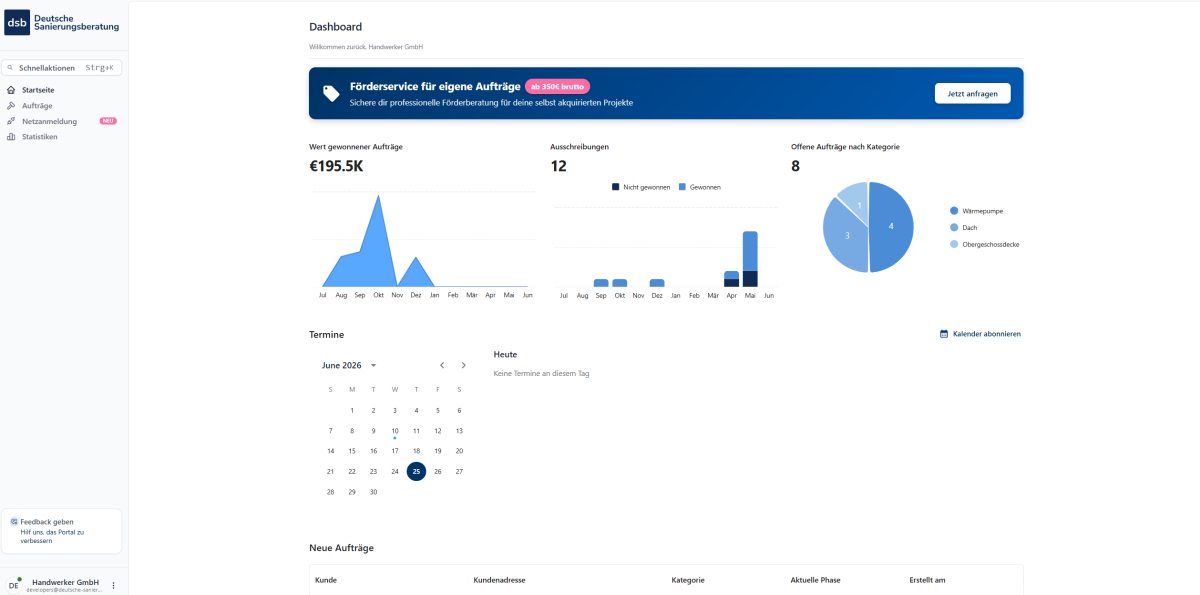Select June 18 in the calendar
This screenshot has width=1200, height=595.
tap(416, 451)
